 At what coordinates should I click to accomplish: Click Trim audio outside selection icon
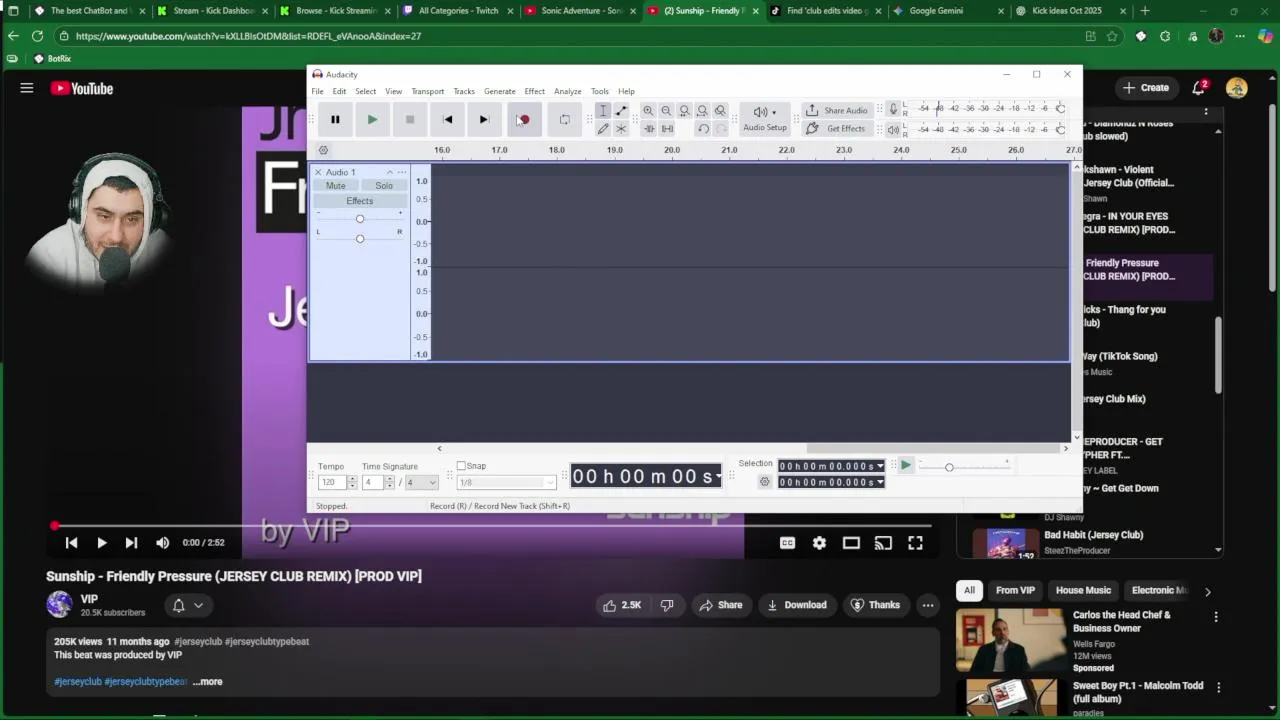tap(648, 129)
